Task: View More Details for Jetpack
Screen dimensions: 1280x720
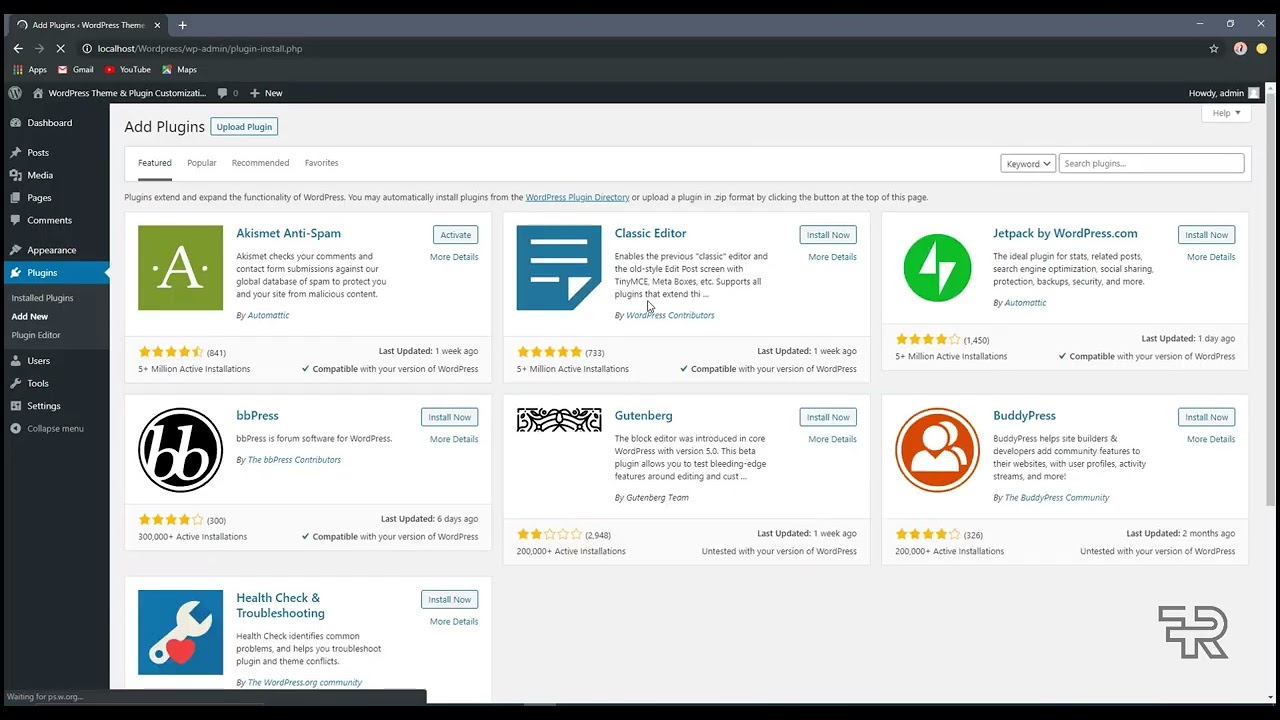Action: (x=1211, y=257)
